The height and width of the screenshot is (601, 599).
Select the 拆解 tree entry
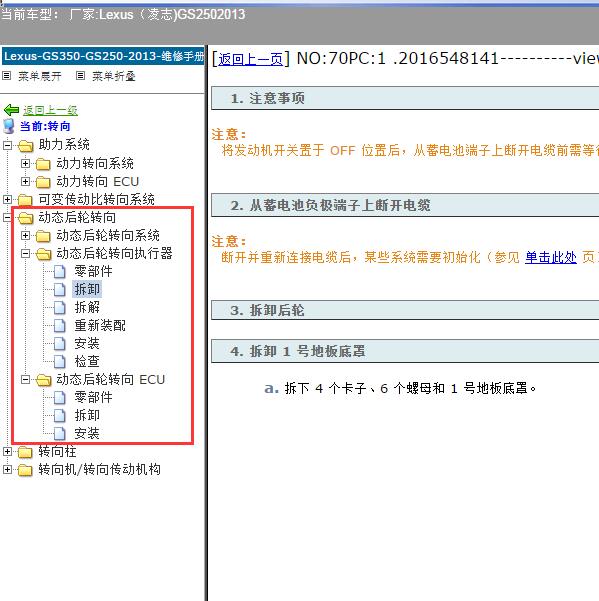point(87,307)
